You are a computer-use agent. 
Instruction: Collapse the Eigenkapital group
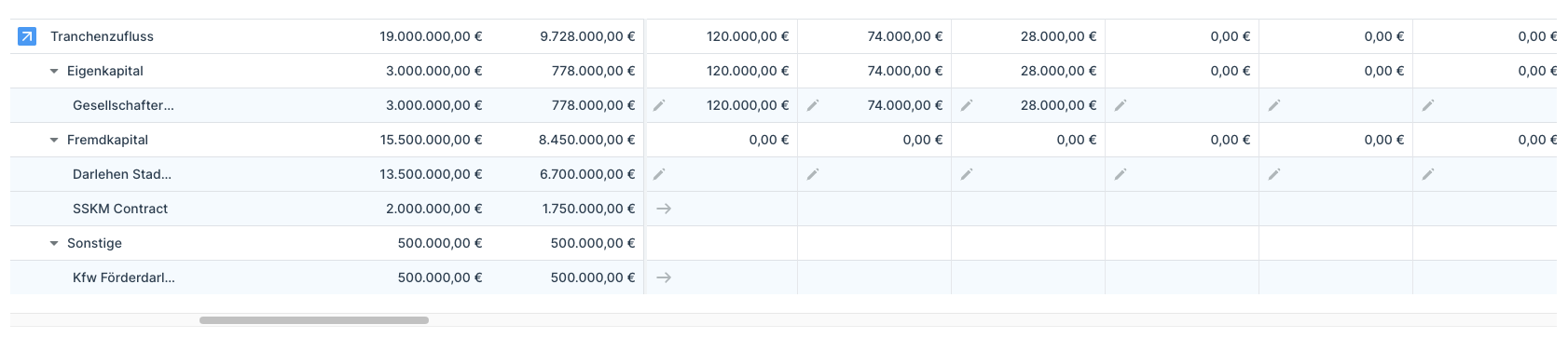[x=54, y=71]
